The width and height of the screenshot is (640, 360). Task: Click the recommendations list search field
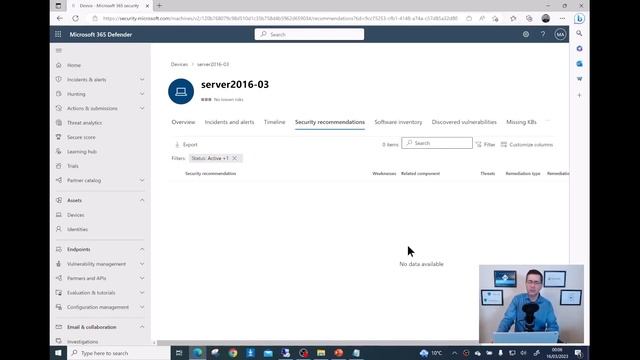437,143
